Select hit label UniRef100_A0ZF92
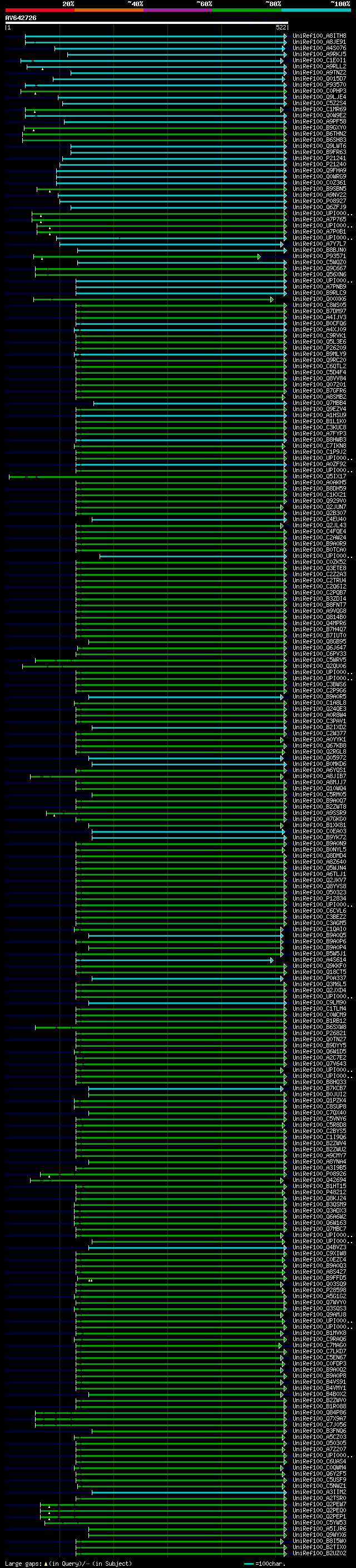The width and height of the screenshot is (356, 1568). click(x=319, y=464)
